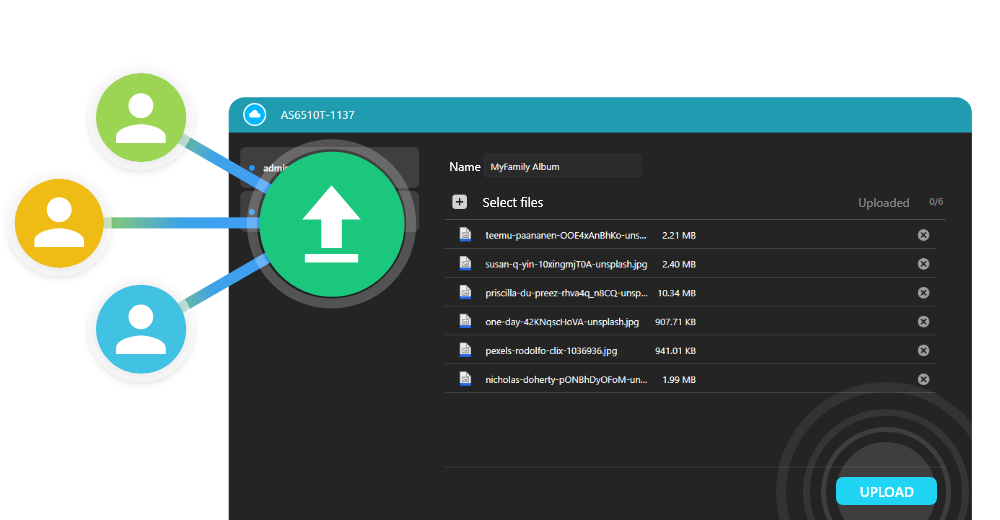Click file icon for nicholas-doherty image
The image size is (1000, 520).
pyautogui.click(x=466, y=378)
